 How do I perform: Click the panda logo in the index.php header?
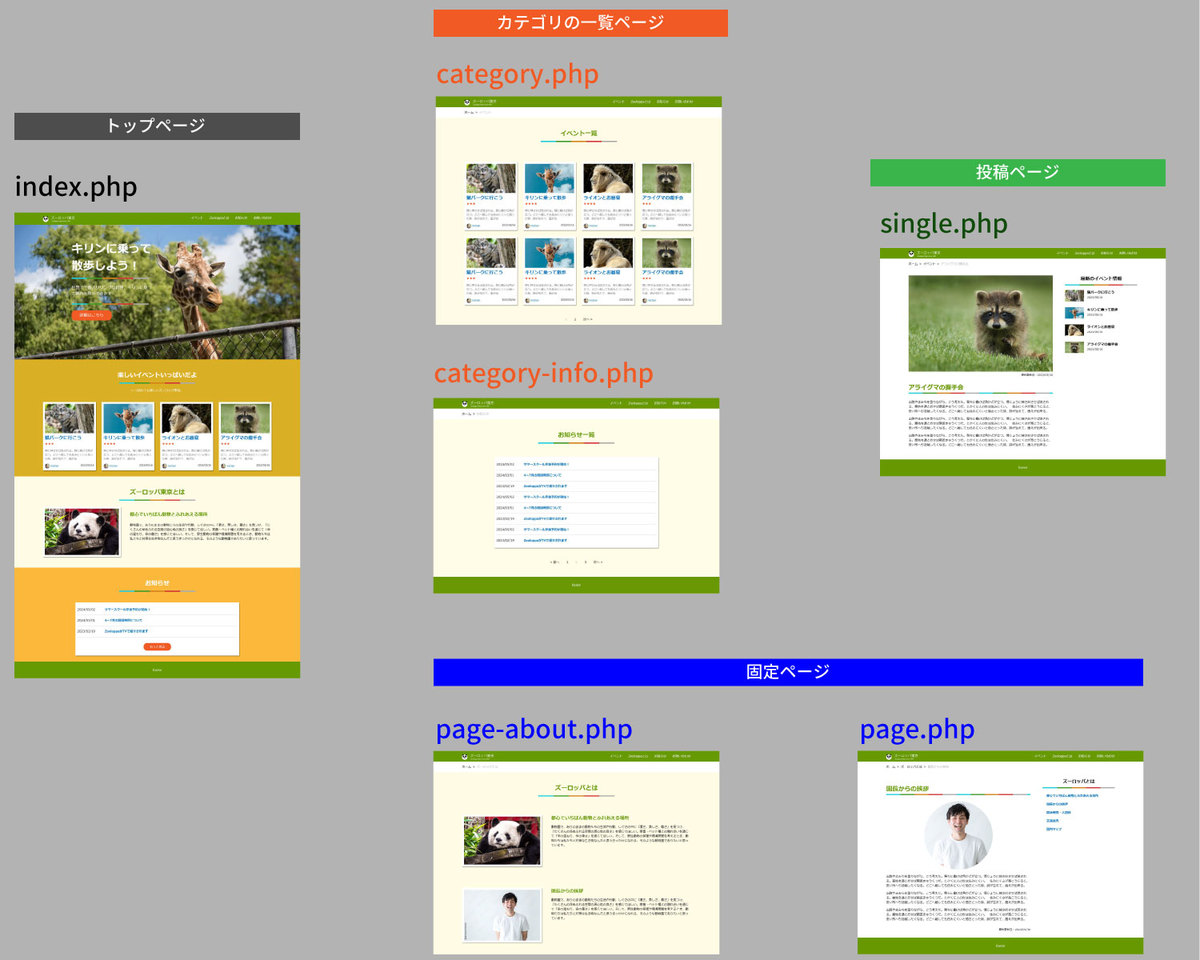45,219
